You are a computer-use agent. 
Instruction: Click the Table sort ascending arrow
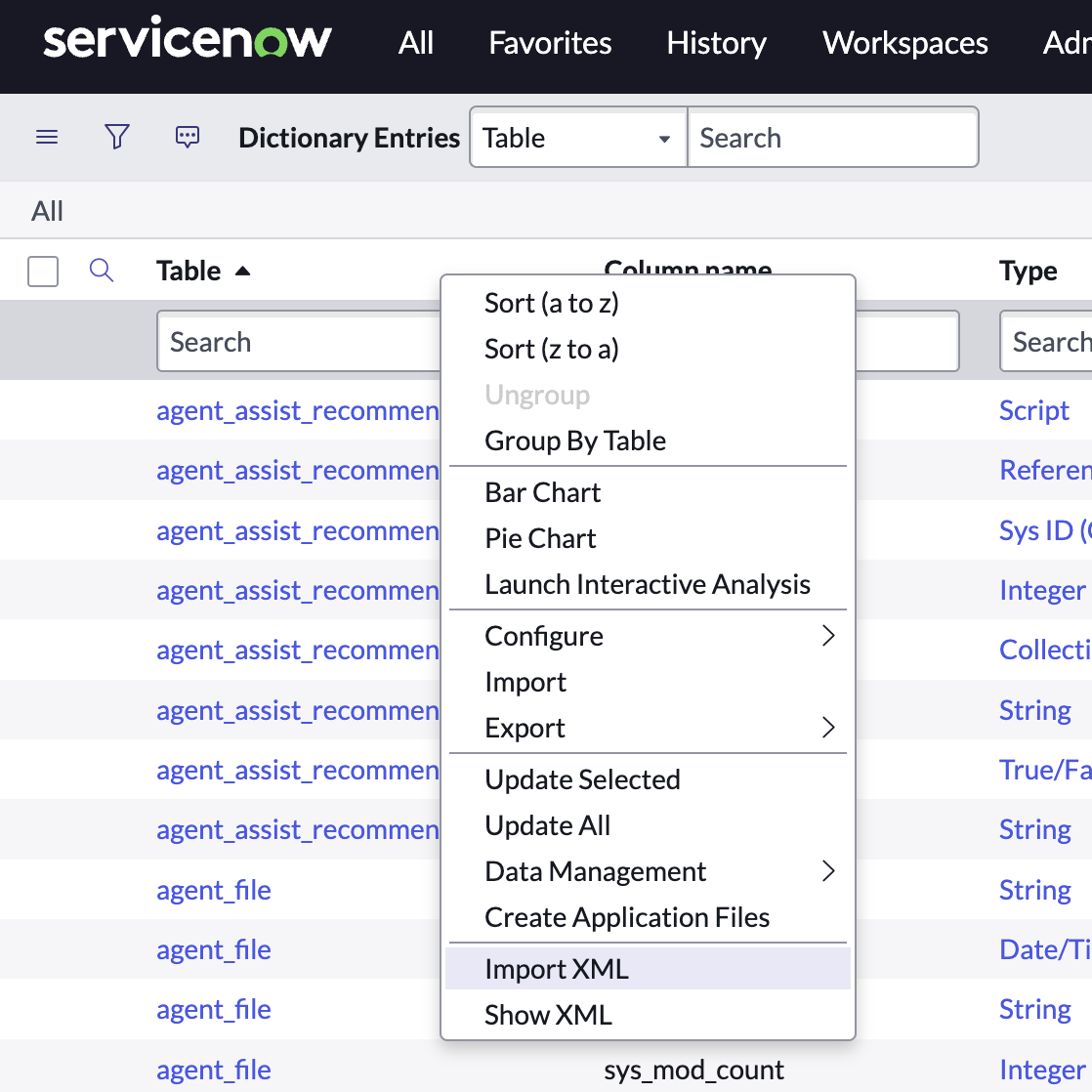tap(242, 271)
